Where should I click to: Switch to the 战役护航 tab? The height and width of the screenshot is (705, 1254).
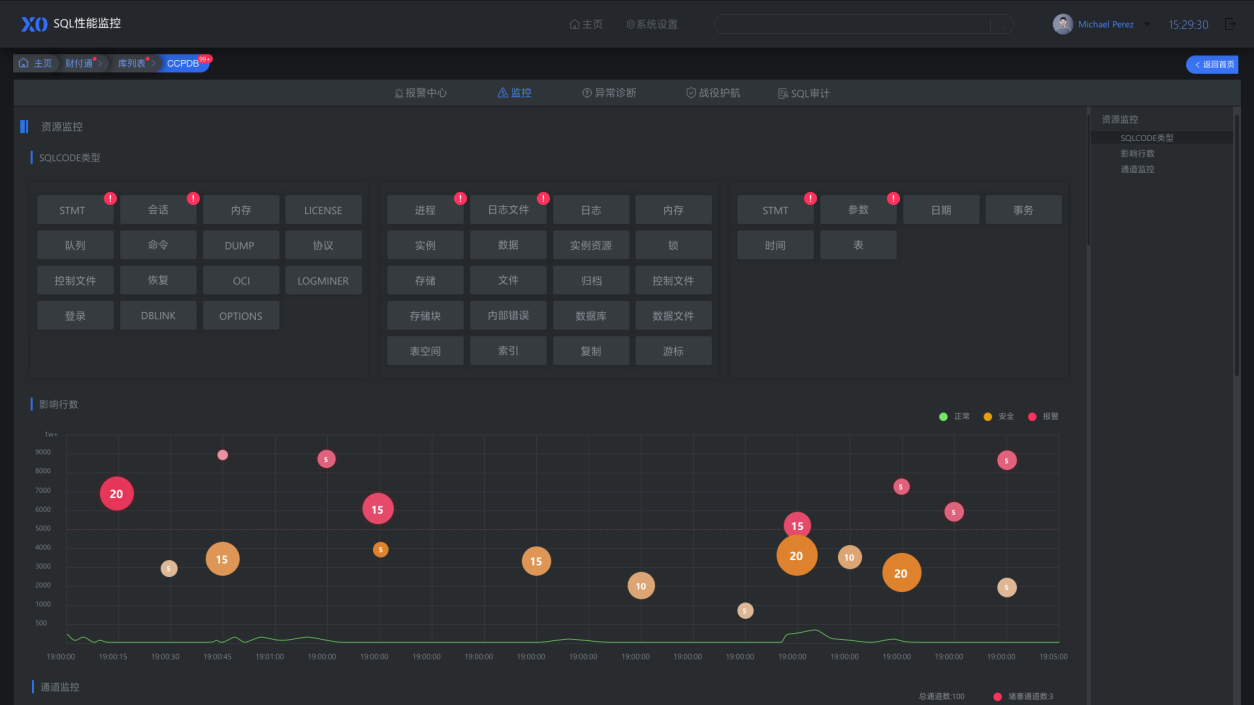[x=713, y=93]
